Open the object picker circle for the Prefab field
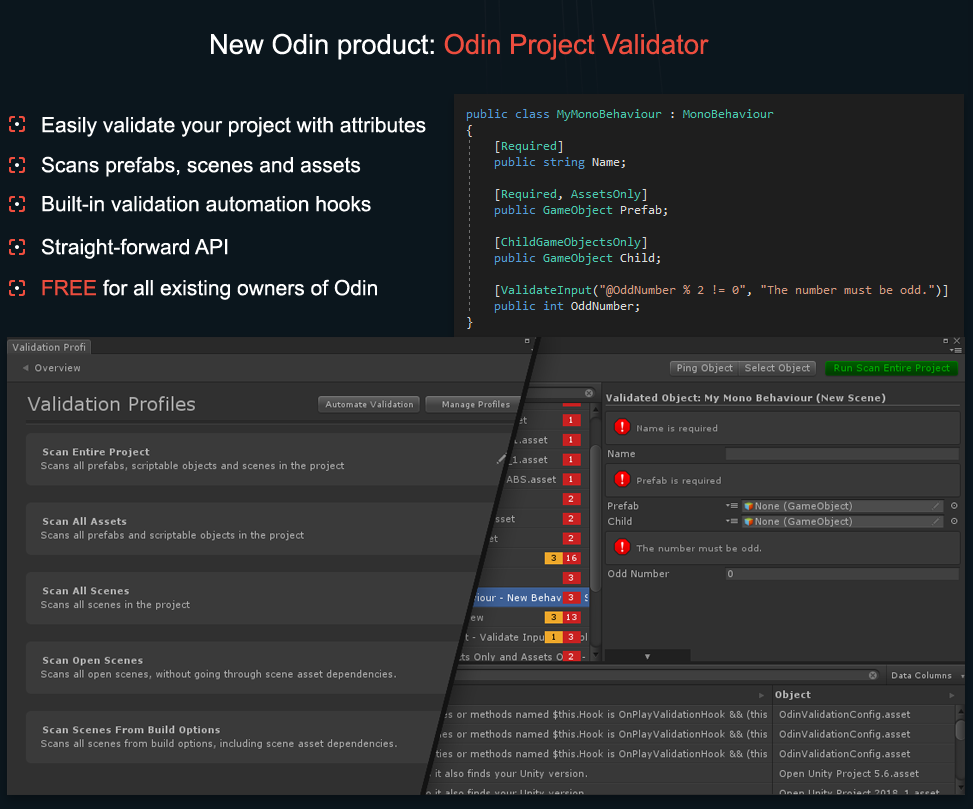This screenshot has height=809, width=973. click(x=954, y=506)
